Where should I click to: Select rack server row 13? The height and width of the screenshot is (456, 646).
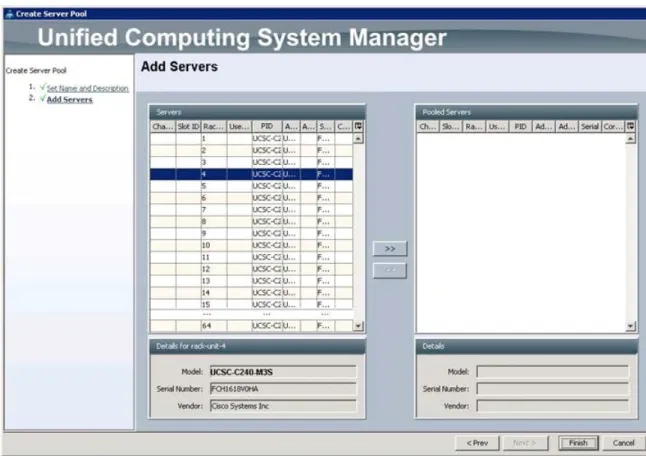(x=251, y=281)
